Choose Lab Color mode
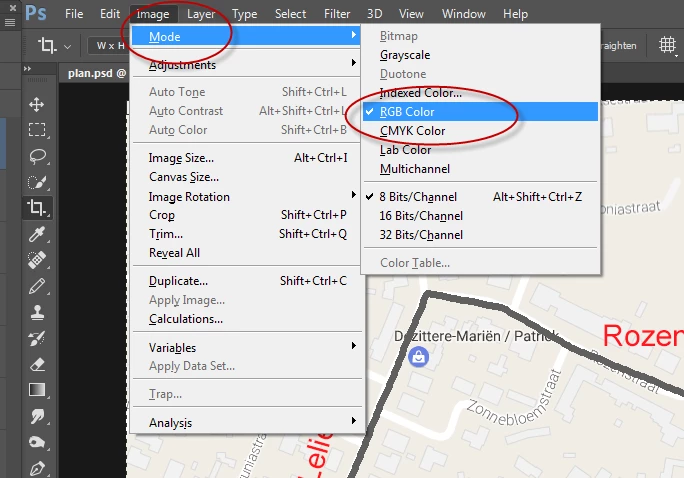Viewport: 684px width, 478px height. [480, 150]
